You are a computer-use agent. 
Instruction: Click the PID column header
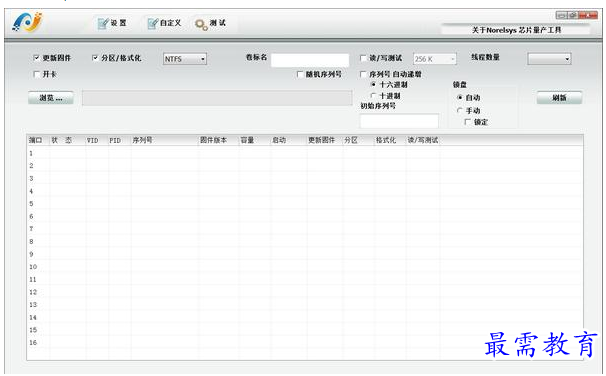(119, 140)
